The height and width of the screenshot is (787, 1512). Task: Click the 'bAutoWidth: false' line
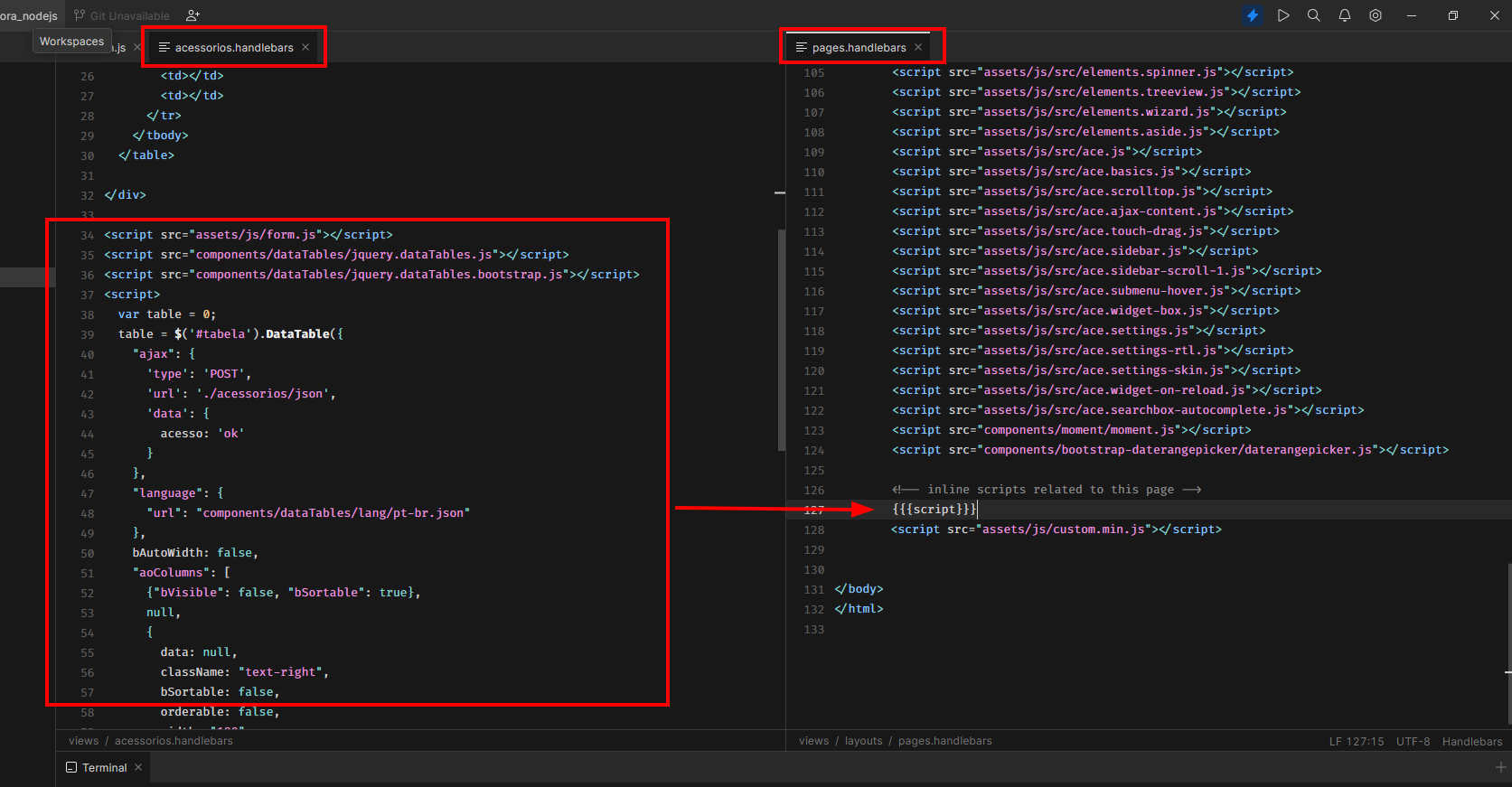click(195, 553)
